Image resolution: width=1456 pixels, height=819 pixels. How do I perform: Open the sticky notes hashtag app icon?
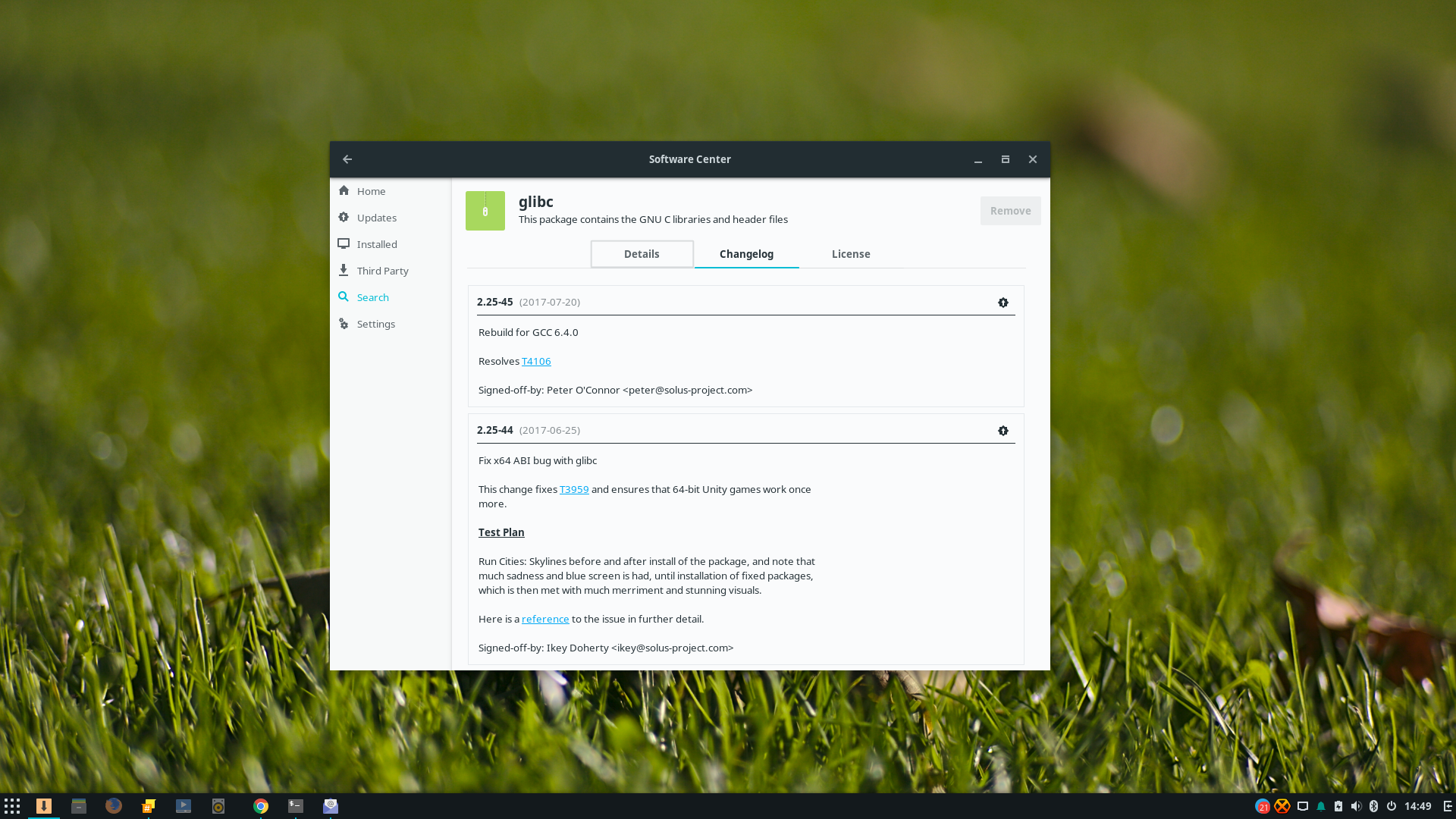coord(149,806)
